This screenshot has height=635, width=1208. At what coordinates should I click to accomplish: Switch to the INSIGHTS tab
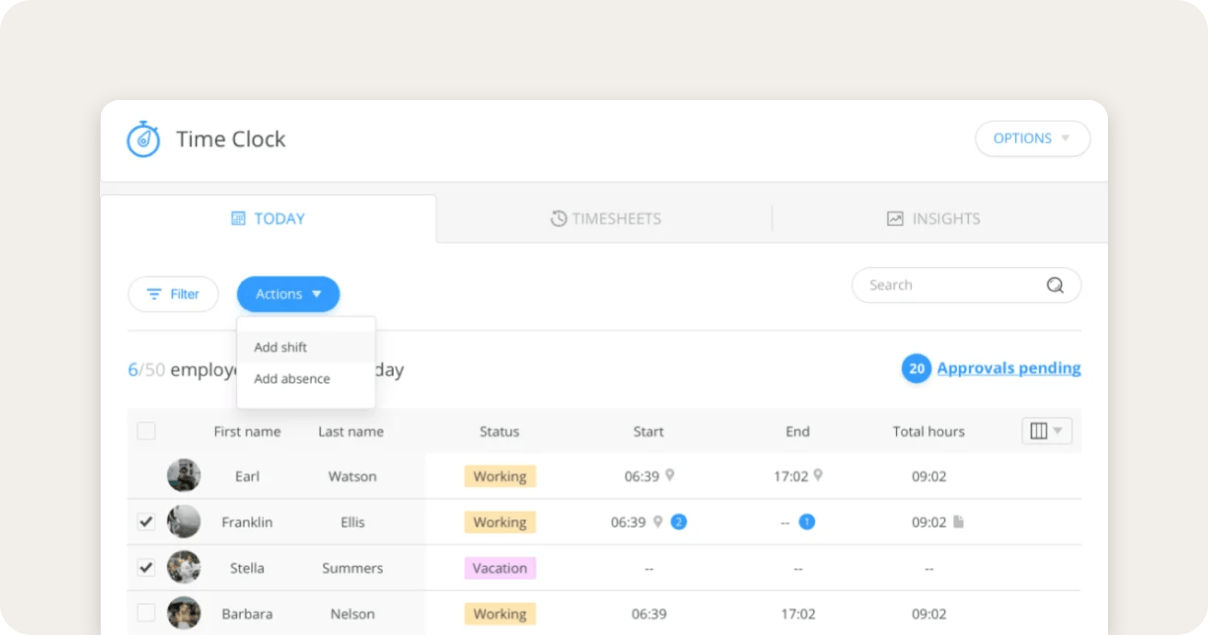(x=933, y=219)
